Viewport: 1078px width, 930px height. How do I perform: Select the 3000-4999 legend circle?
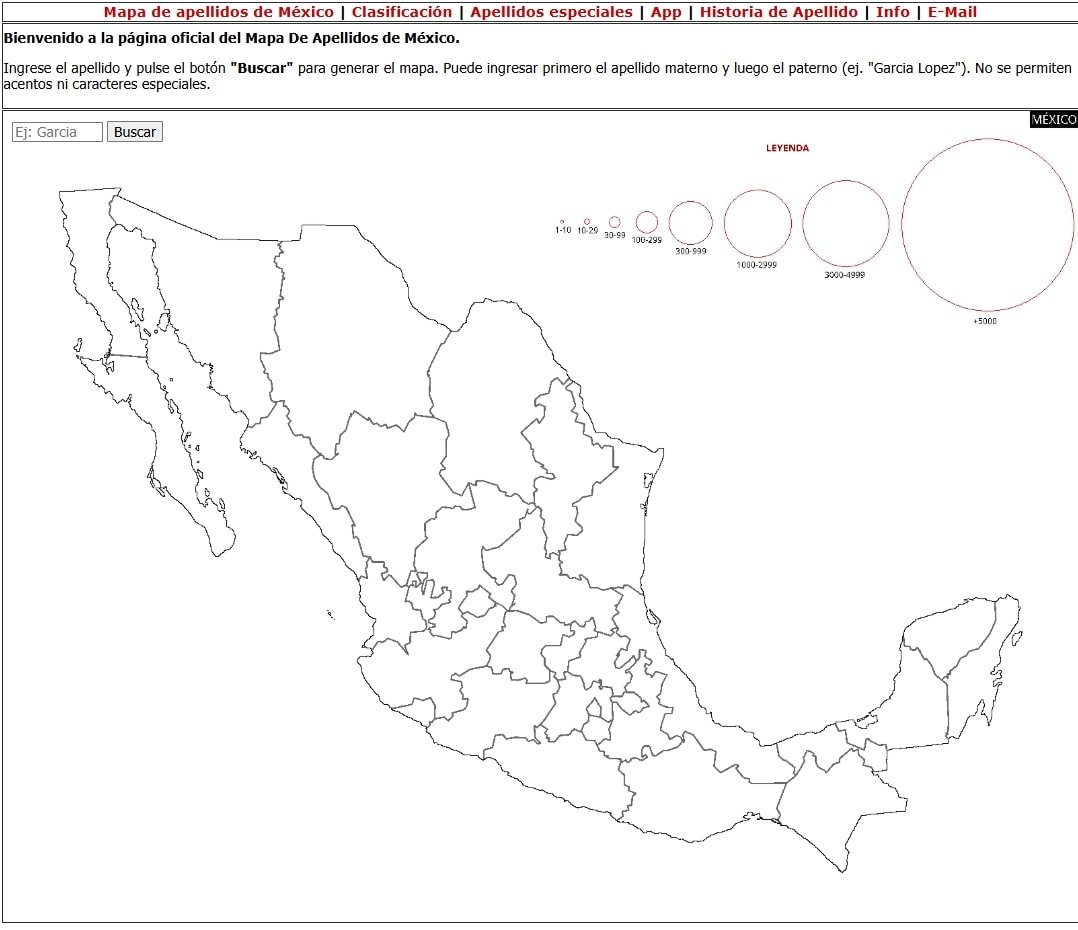pos(845,224)
